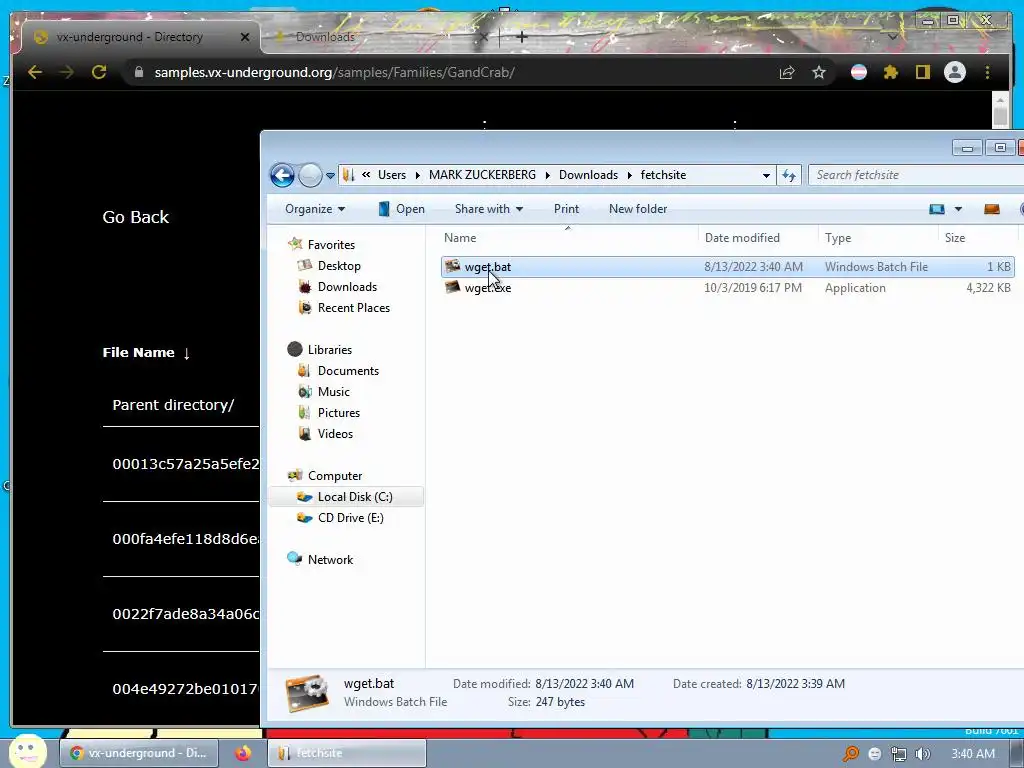Select the wget.bat file
This screenshot has width=1024, height=768.
click(x=728, y=266)
